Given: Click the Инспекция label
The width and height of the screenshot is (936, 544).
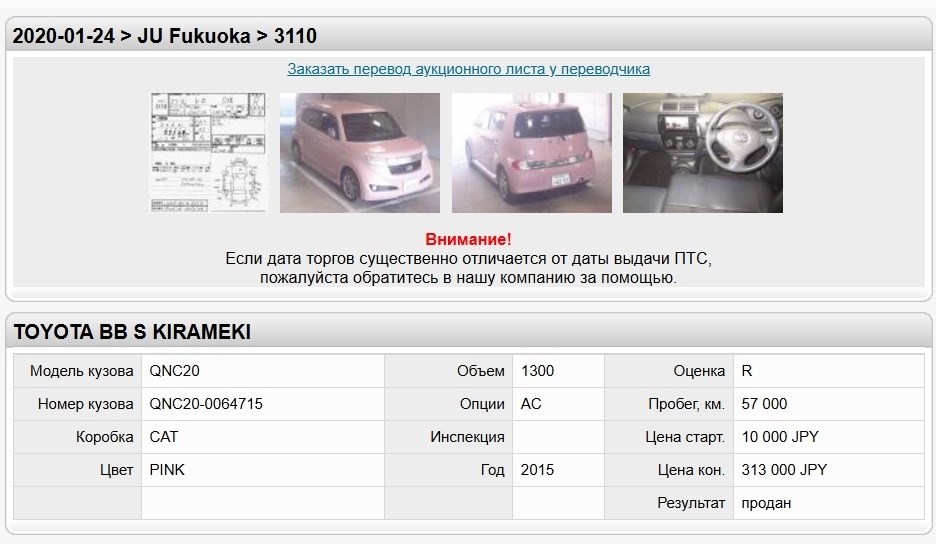Looking at the screenshot, I should click(467, 437).
